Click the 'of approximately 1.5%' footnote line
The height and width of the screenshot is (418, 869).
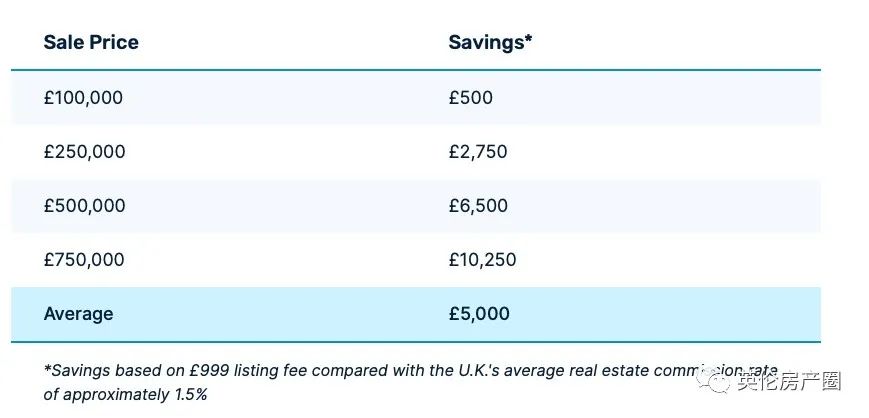pos(125,394)
